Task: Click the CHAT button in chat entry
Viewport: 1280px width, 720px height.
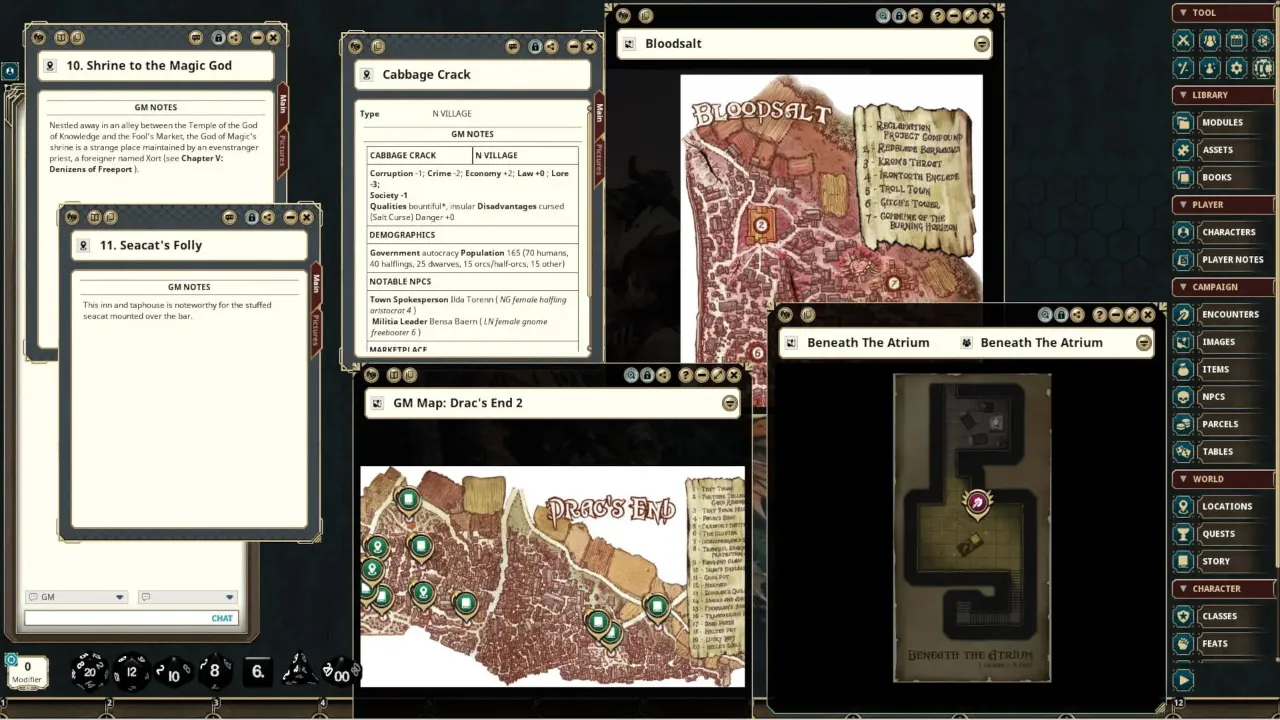Action: (x=222, y=618)
